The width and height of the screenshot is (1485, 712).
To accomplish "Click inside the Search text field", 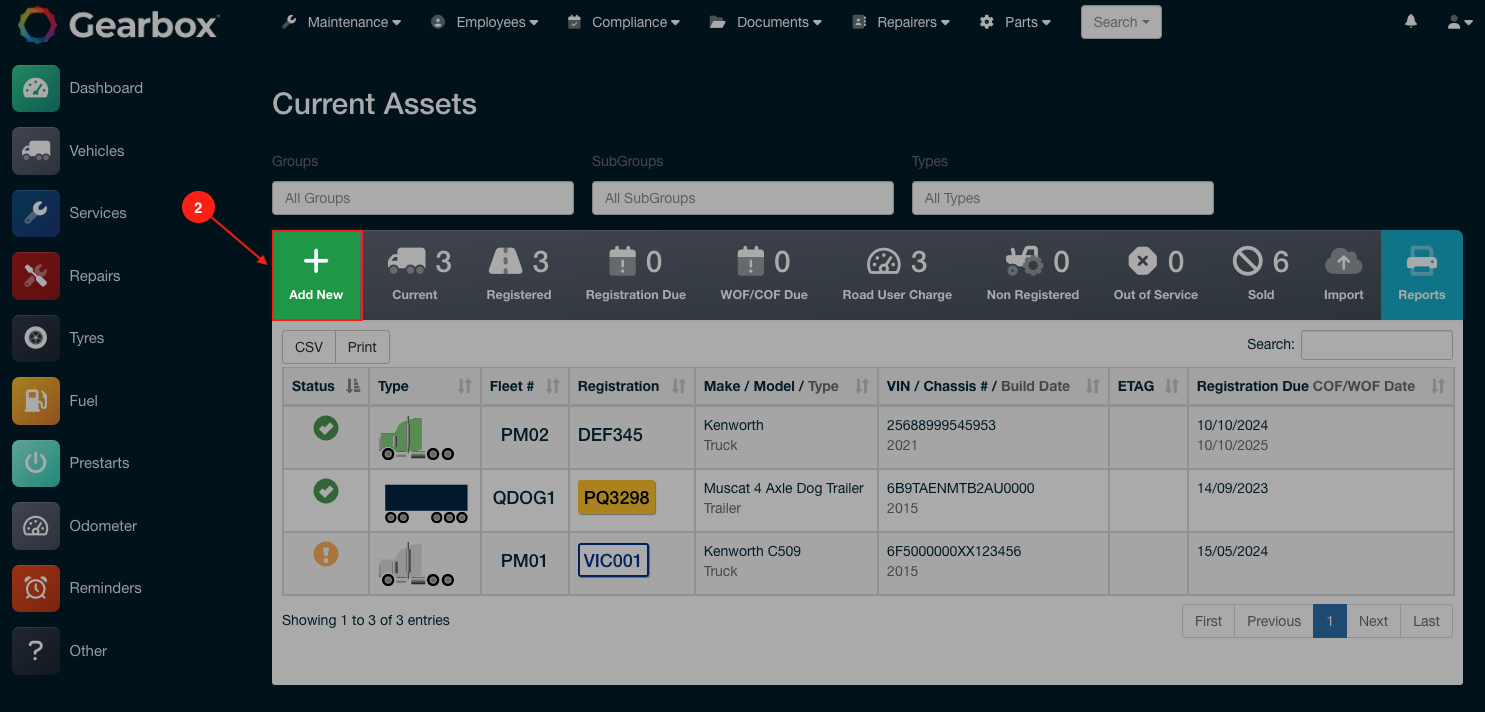I will [x=1376, y=345].
